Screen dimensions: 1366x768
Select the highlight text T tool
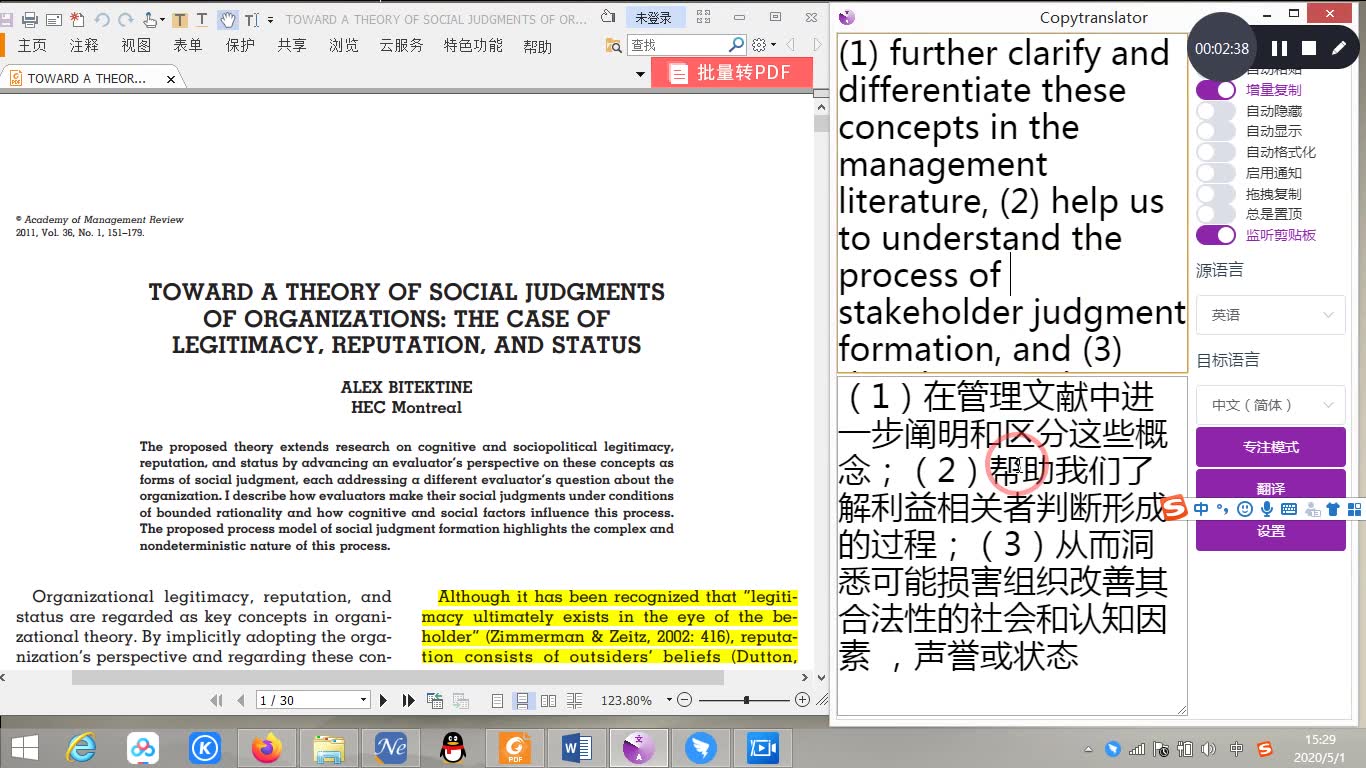(180, 19)
